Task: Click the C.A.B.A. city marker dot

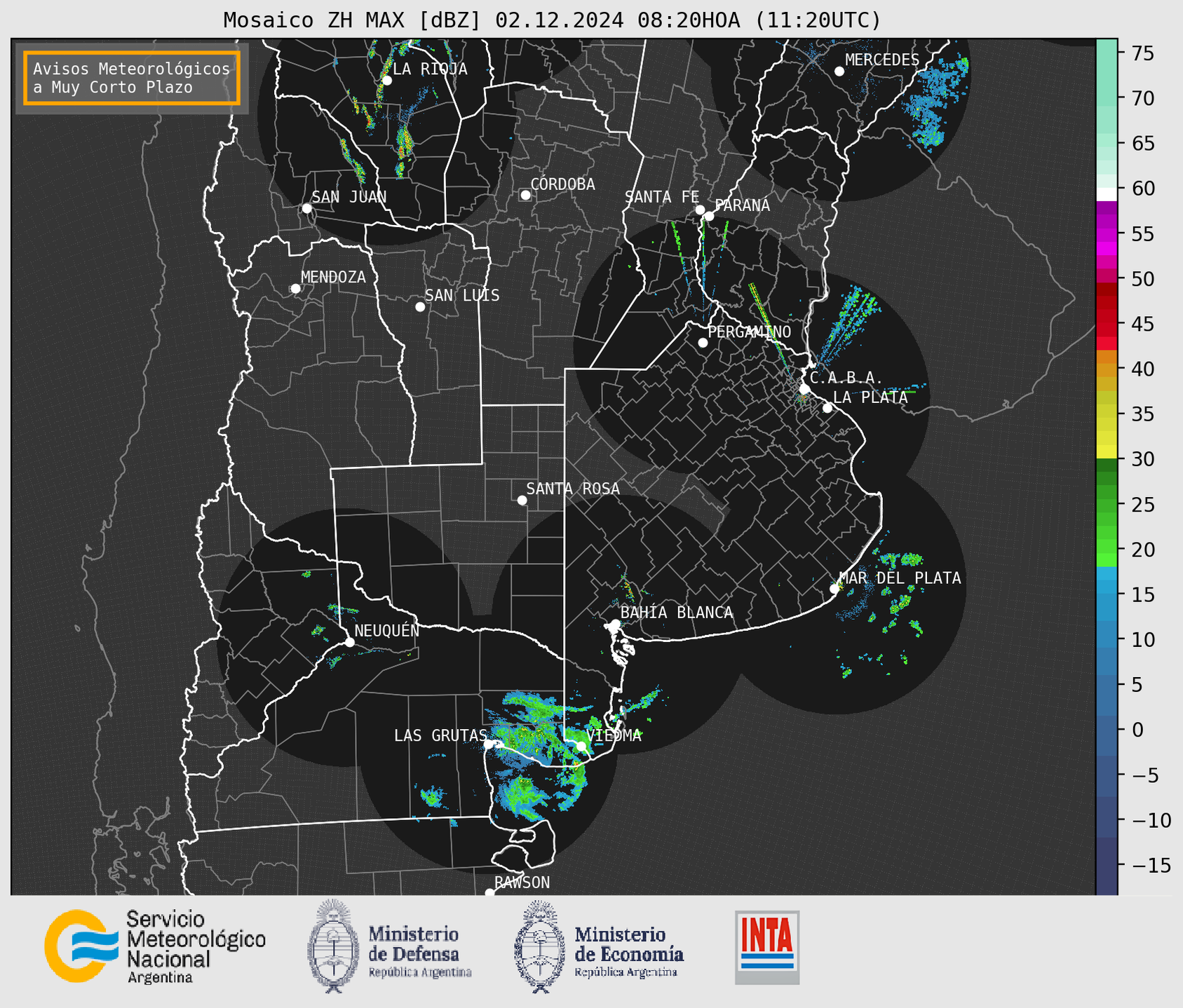Action: tap(805, 389)
